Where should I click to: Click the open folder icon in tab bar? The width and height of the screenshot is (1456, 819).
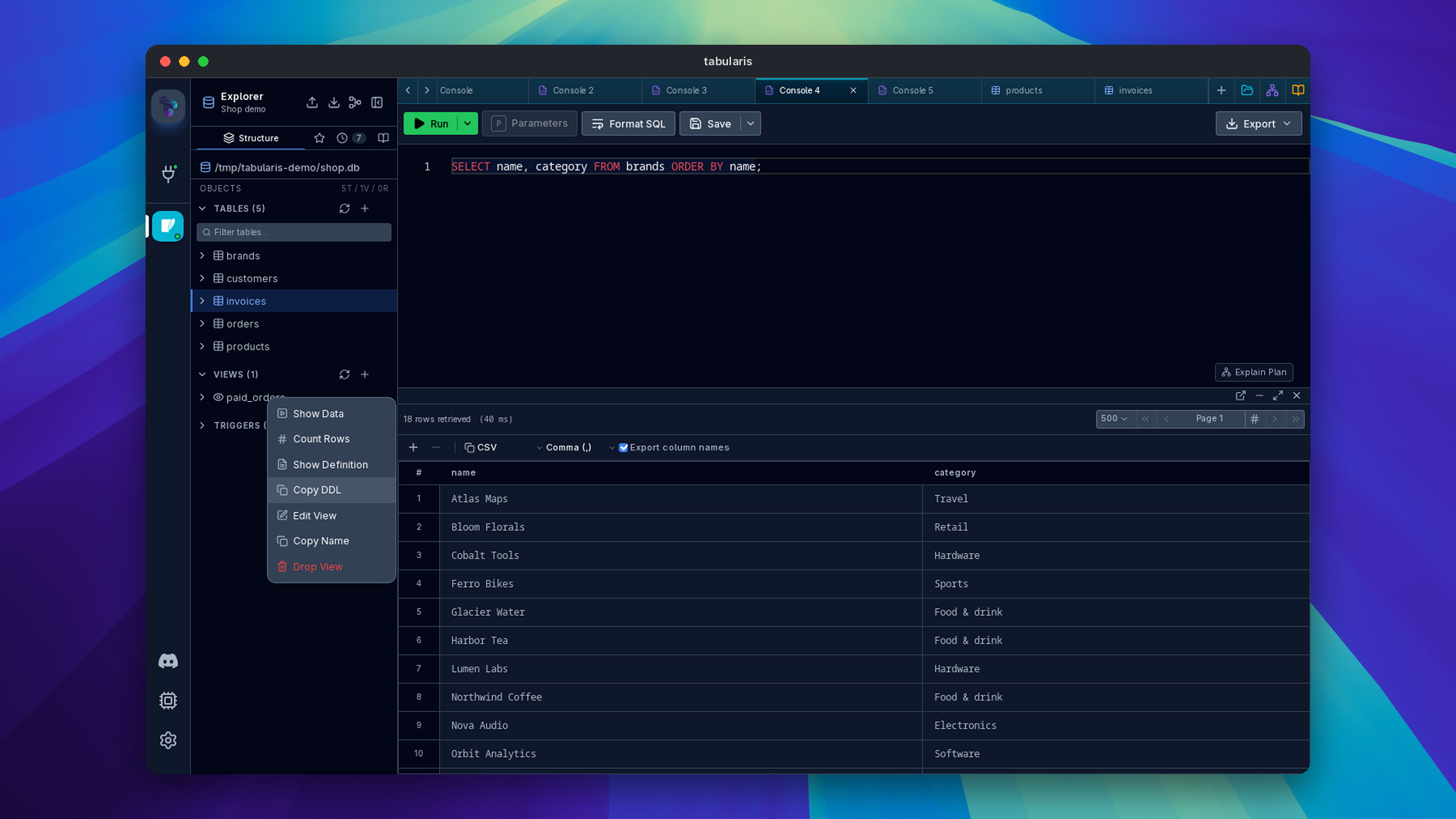1247,90
